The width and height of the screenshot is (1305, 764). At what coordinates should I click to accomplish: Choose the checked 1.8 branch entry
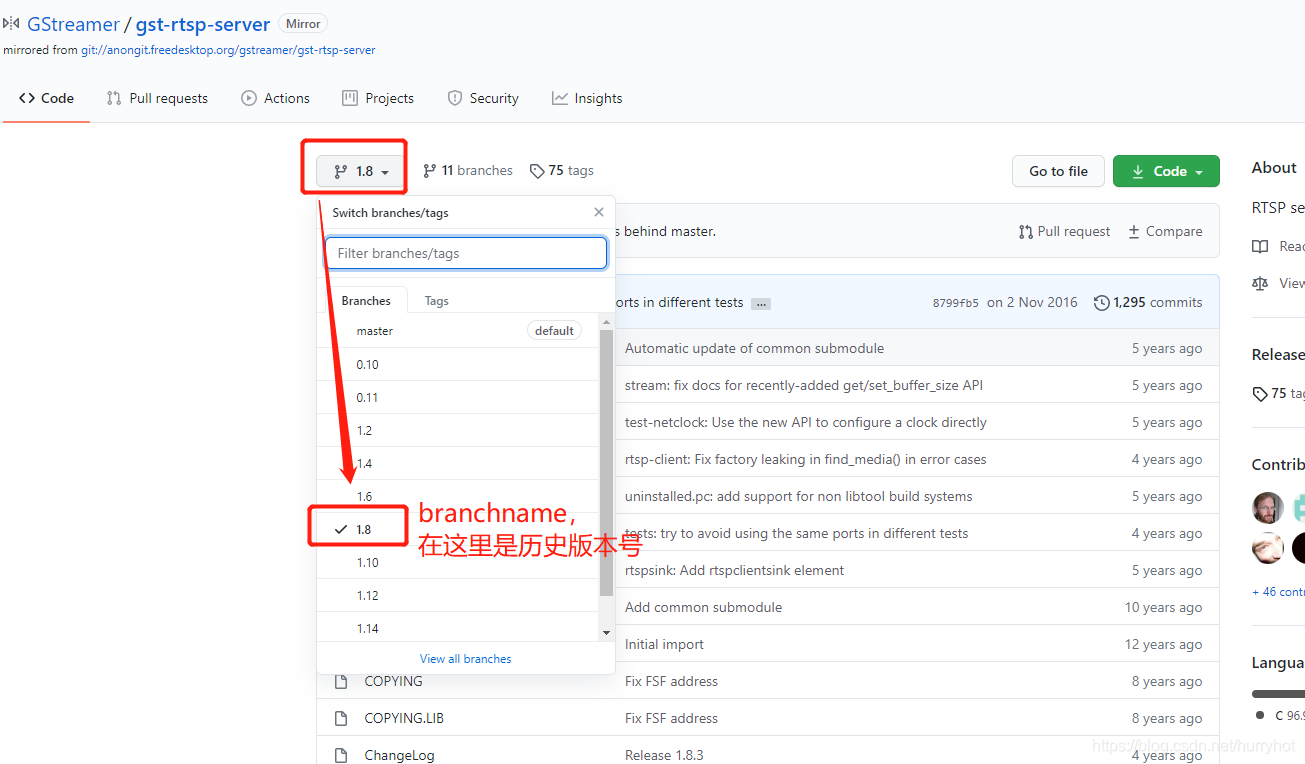(x=458, y=529)
